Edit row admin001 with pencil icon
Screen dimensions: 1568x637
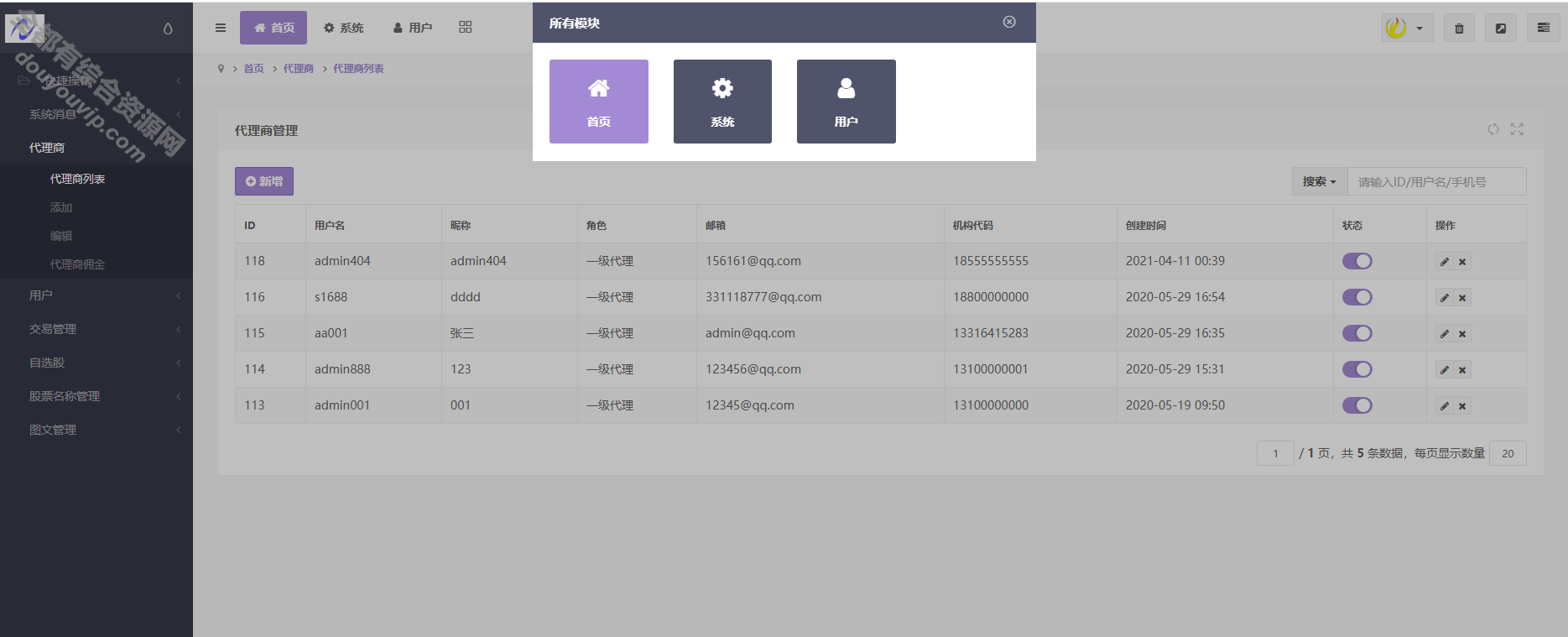click(1444, 406)
